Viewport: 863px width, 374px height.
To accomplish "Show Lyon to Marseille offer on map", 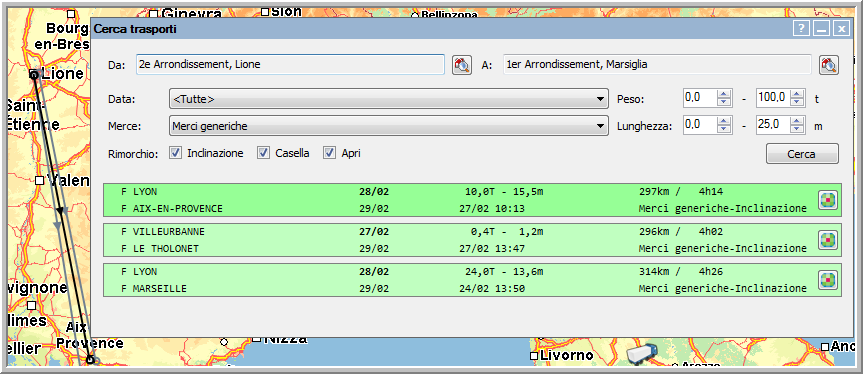I will 828,280.
